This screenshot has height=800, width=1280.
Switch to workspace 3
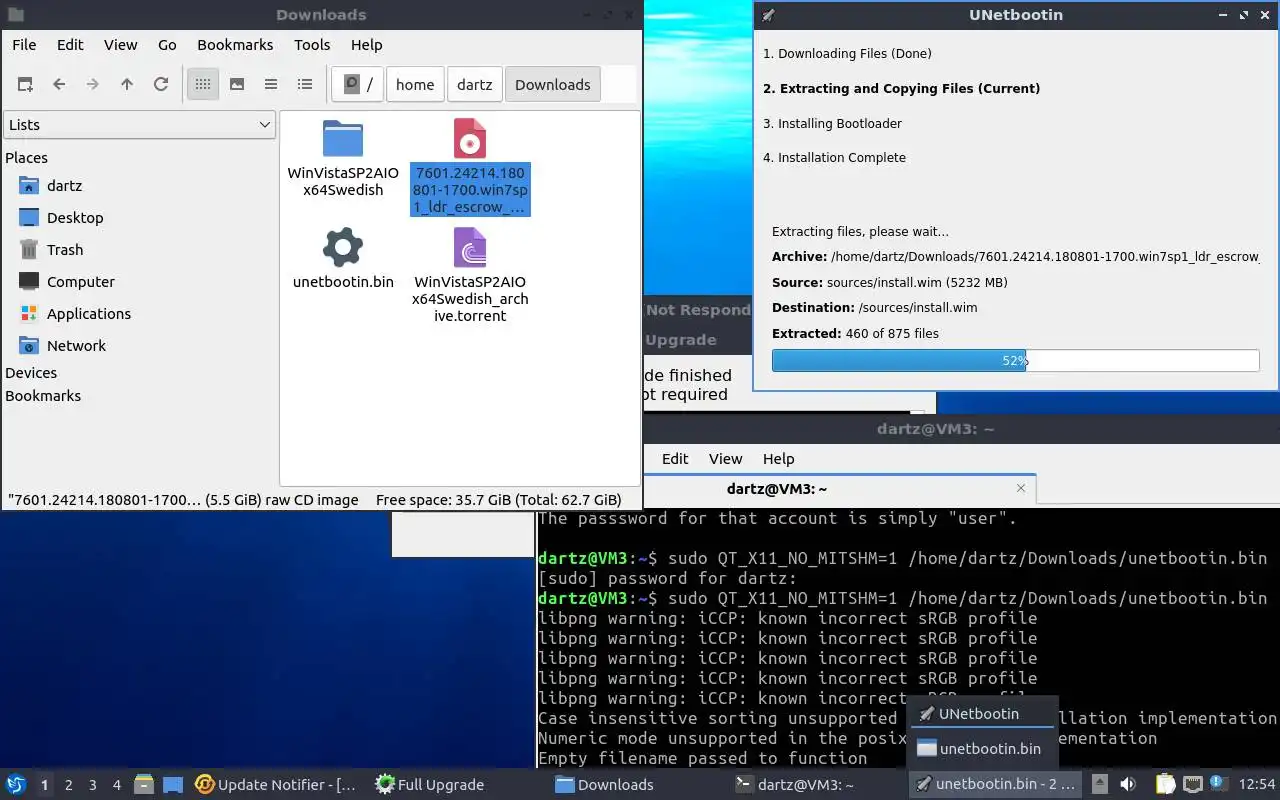[92, 785]
